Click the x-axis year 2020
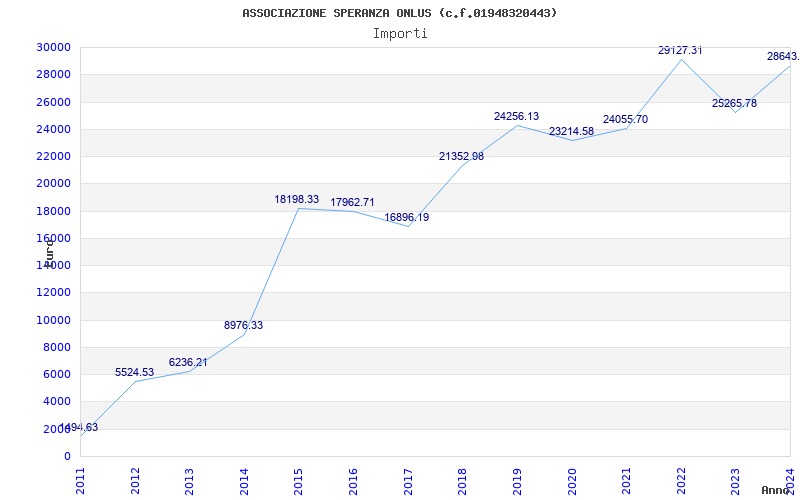Image resolution: width=800 pixels, height=500 pixels. tap(571, 481)
